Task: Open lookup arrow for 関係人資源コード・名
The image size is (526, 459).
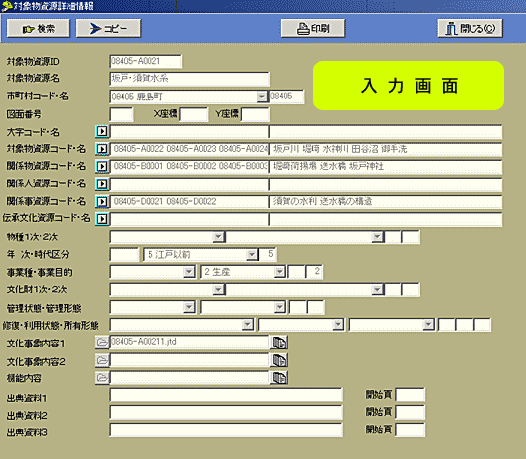Action: (102, 184)
